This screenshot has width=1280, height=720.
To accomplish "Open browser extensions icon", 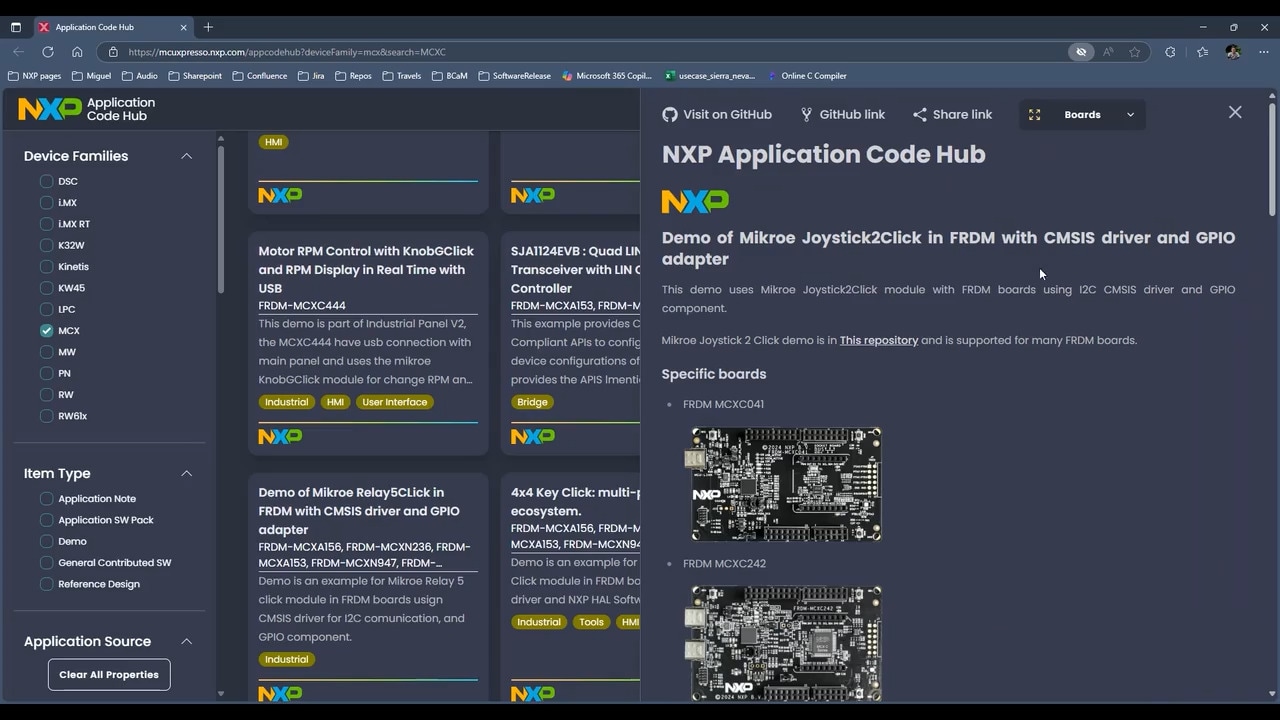I will (1170, 52).
